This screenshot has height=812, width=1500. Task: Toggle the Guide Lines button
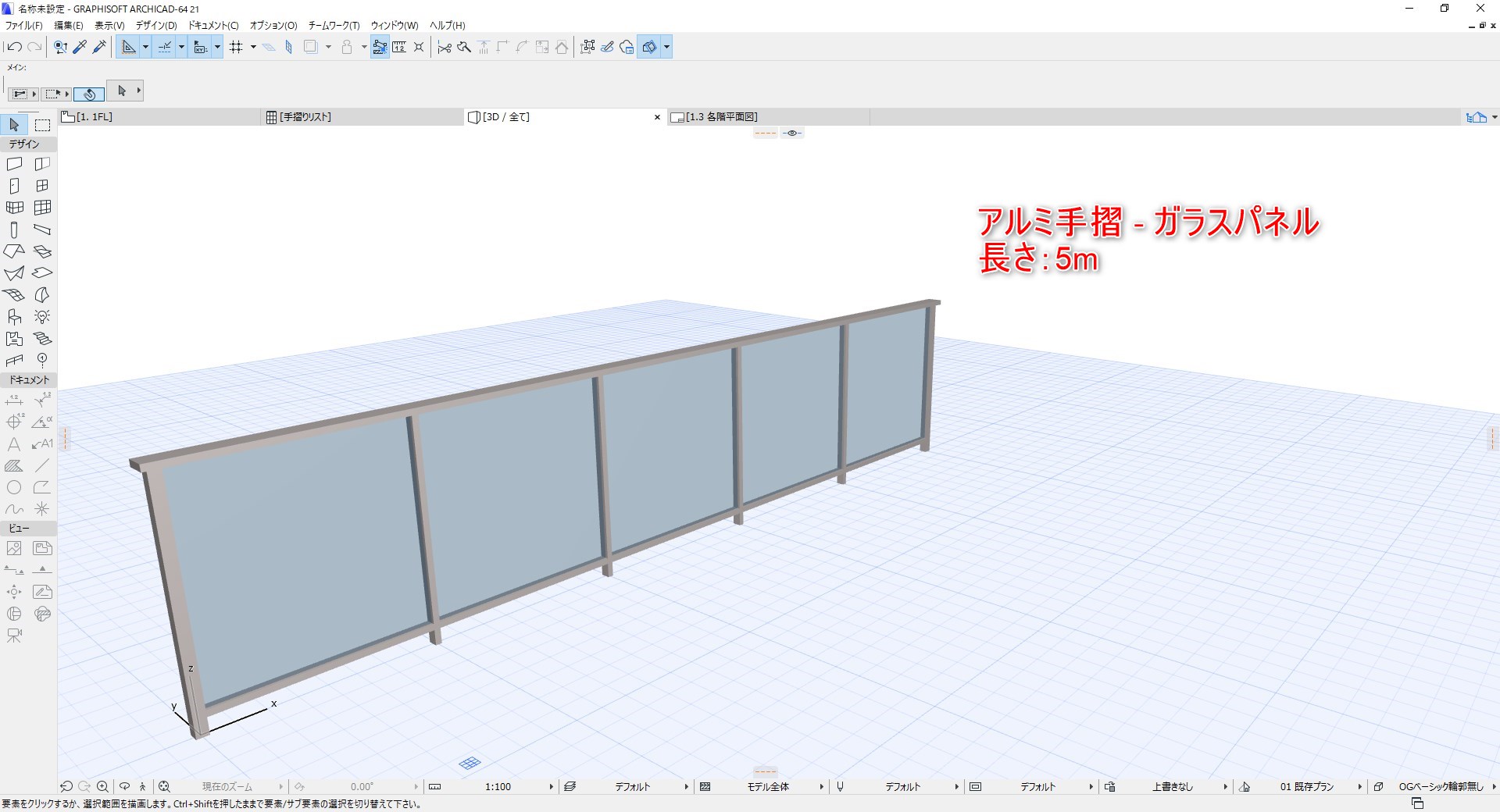coord(165,47)
